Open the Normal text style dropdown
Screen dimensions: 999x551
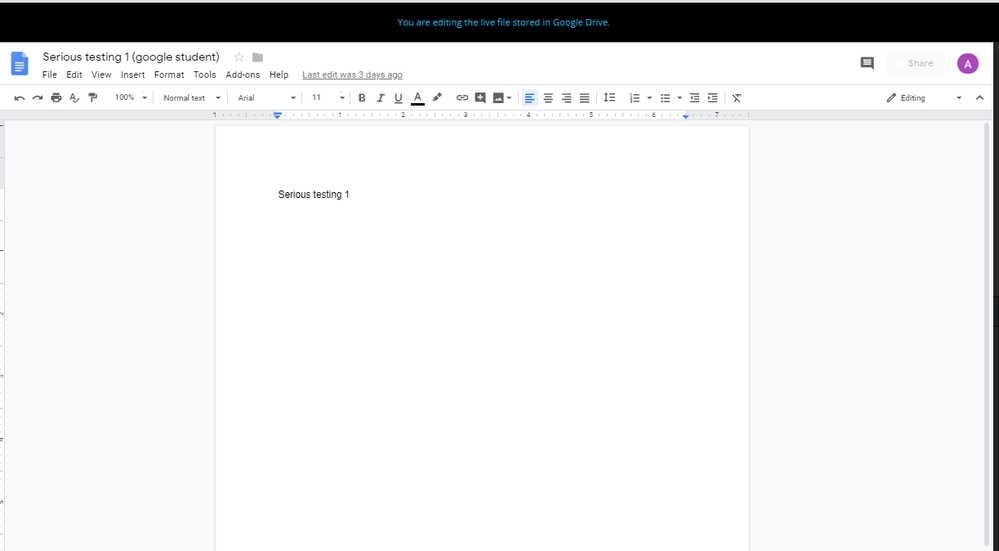tap(192, 98)
